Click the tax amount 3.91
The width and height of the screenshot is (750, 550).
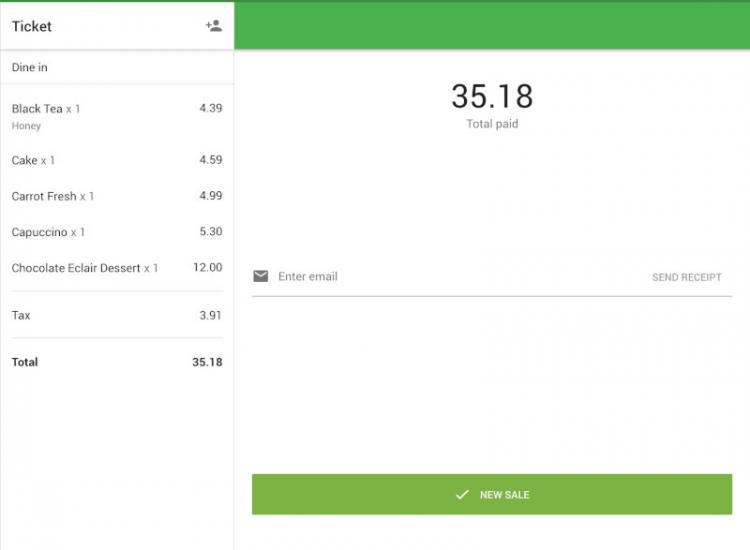click(x=210, y=315)
